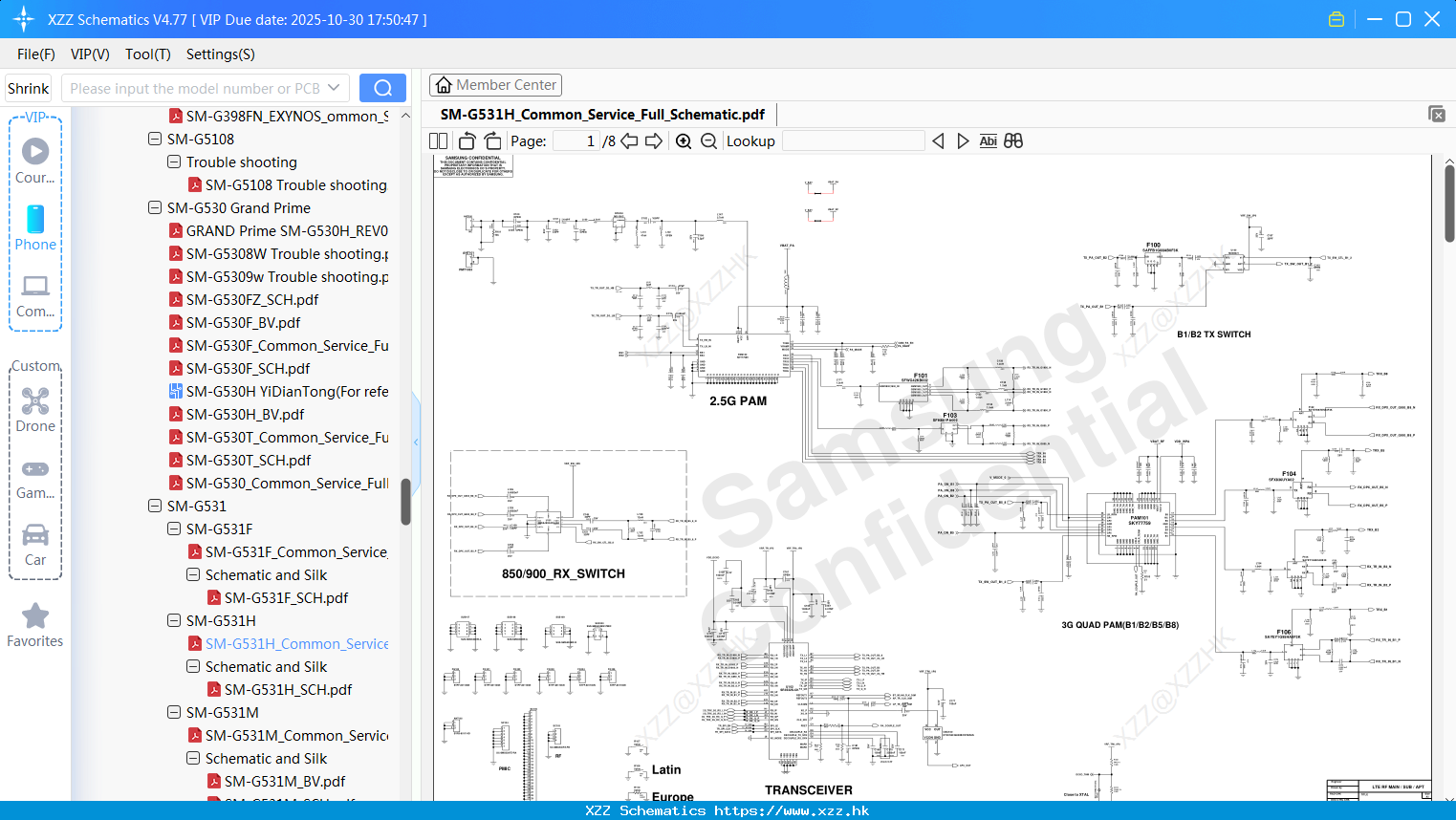Image resolution: width=1456 pixels, height=820 pixels.
Task: Open SM-G398FN_EXYNOS file
Action: click(x=278, y=116)
